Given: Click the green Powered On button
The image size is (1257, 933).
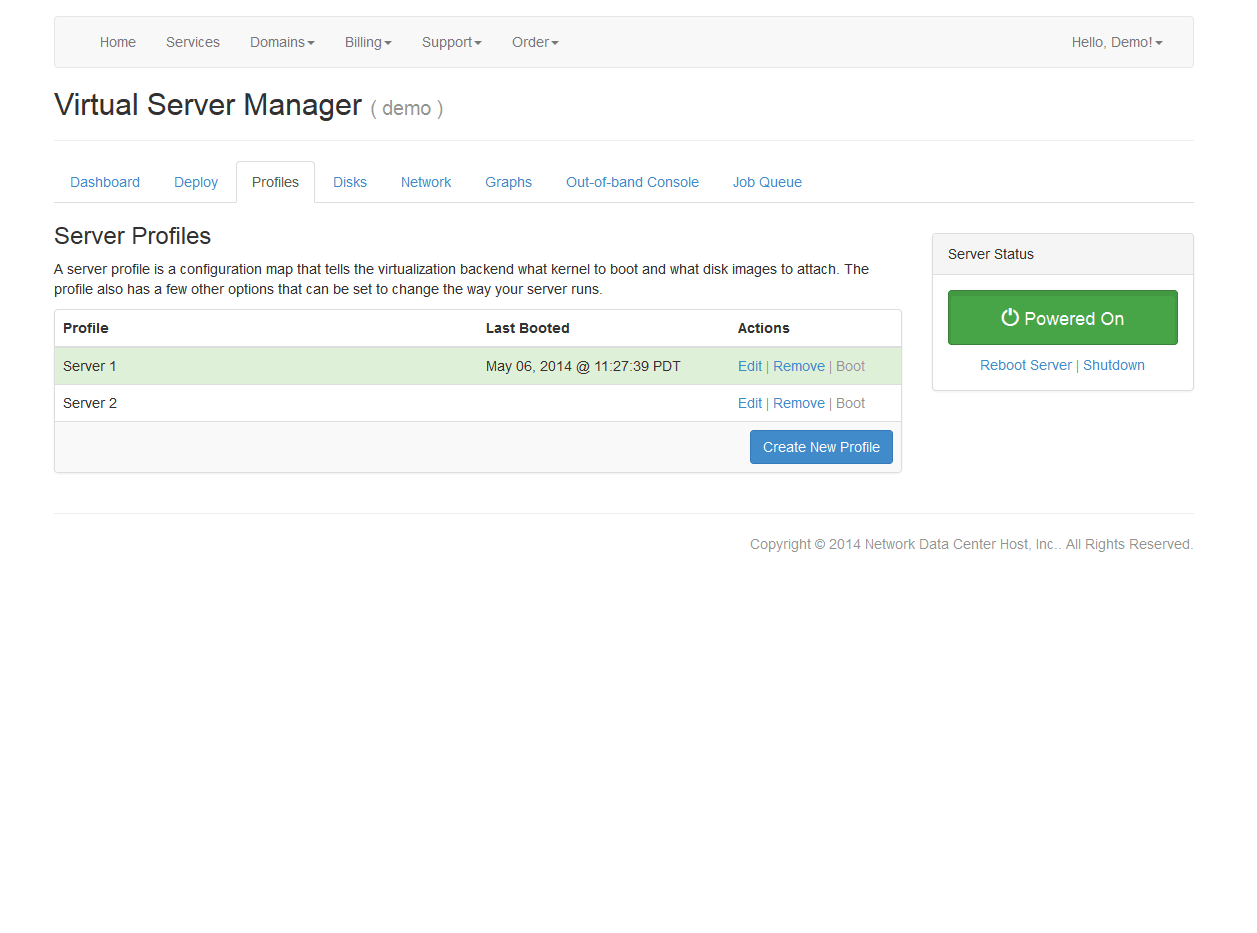Looking at the screenshot, I should pos(1062,318).
